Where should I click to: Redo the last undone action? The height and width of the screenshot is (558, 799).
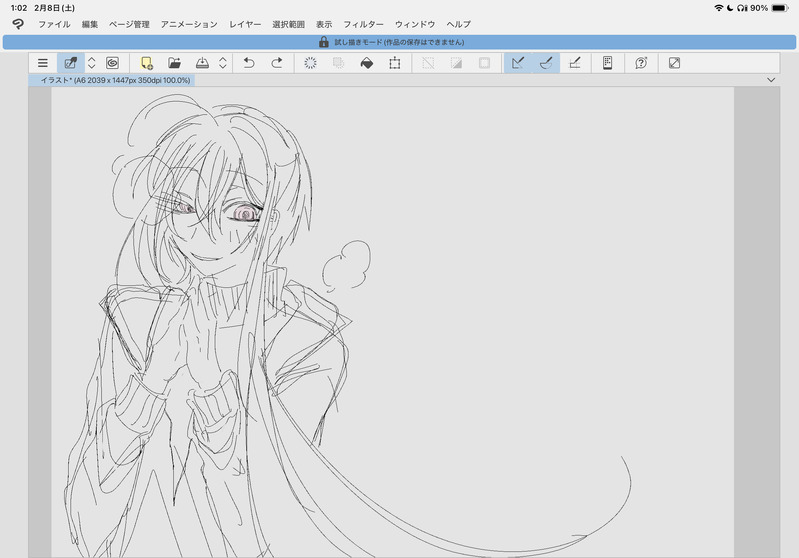(277, 63)
